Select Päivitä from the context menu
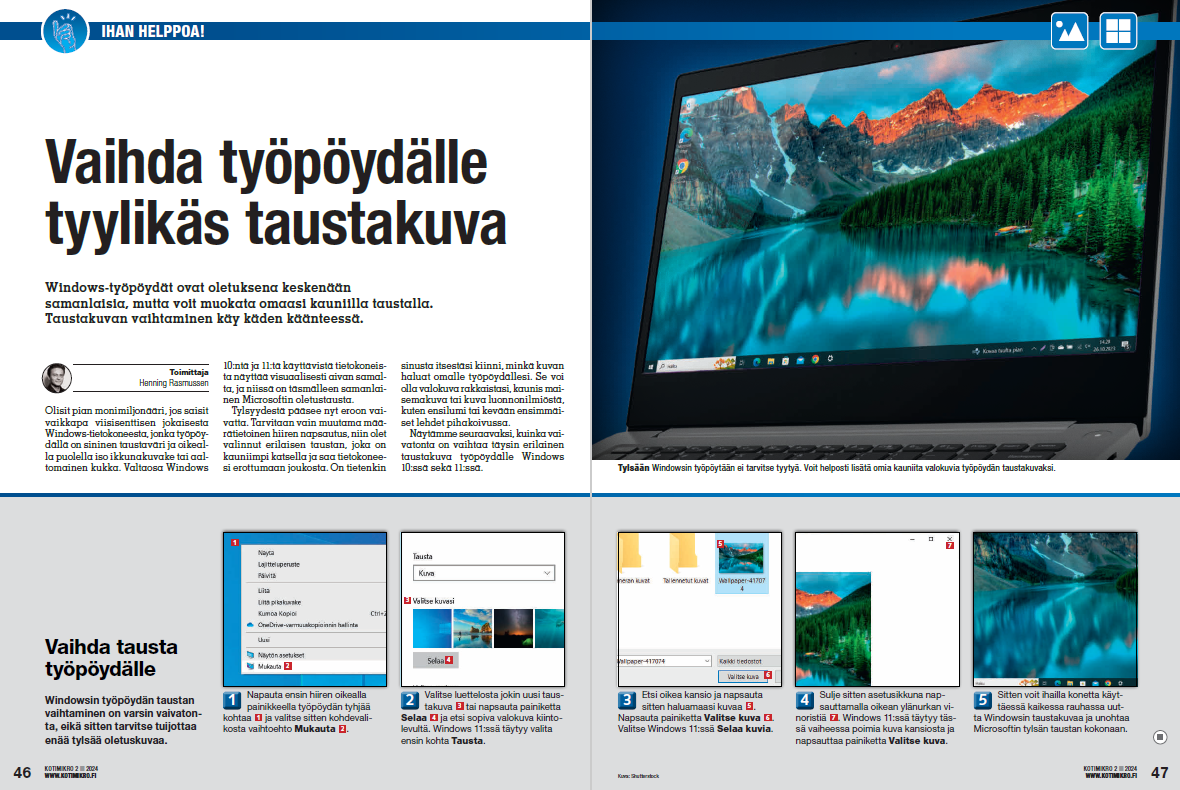Screen dimensions: 1180x790 pos(266,575)
